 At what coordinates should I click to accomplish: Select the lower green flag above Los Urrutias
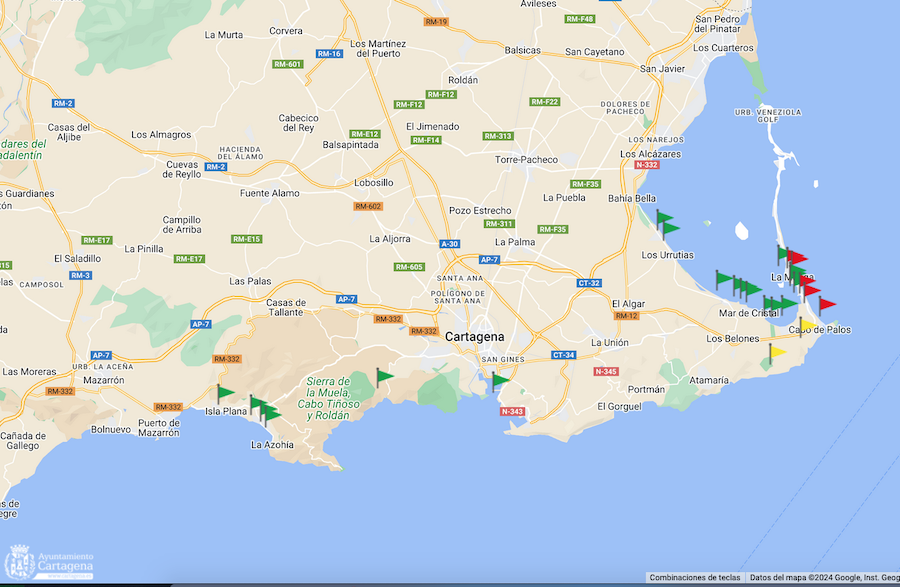coord(669,229)
